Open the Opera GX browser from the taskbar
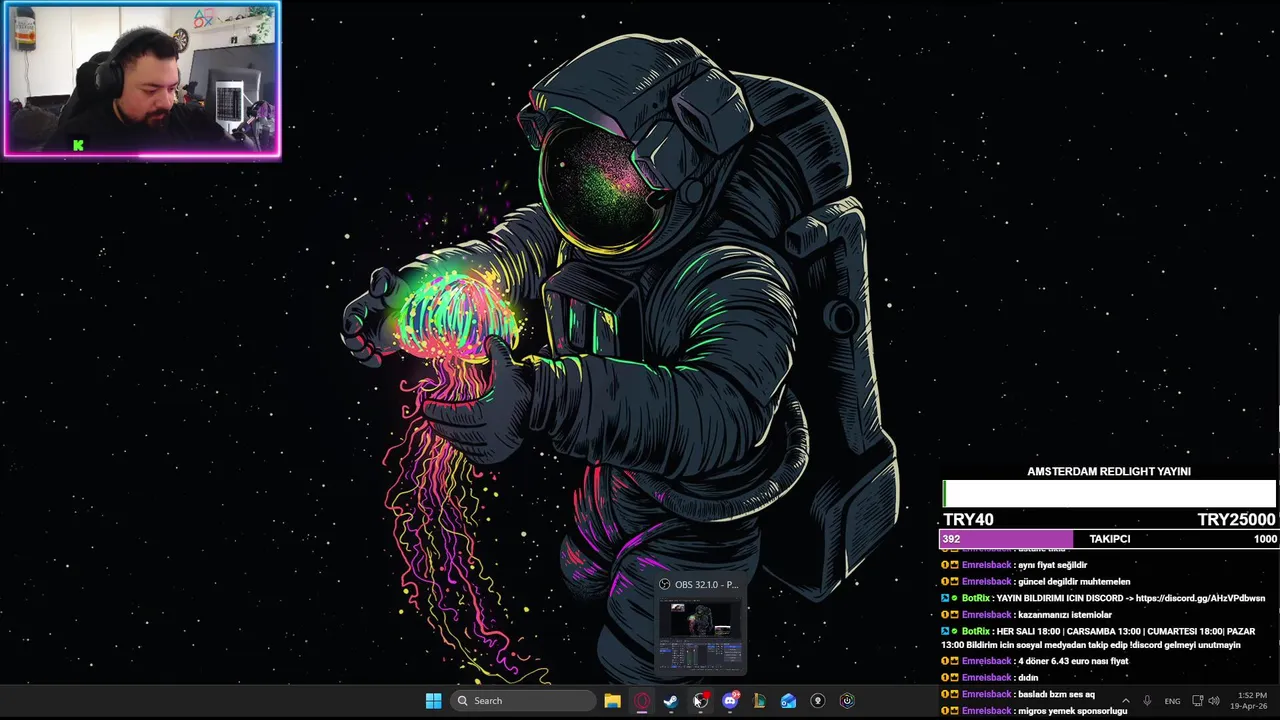 642,701
